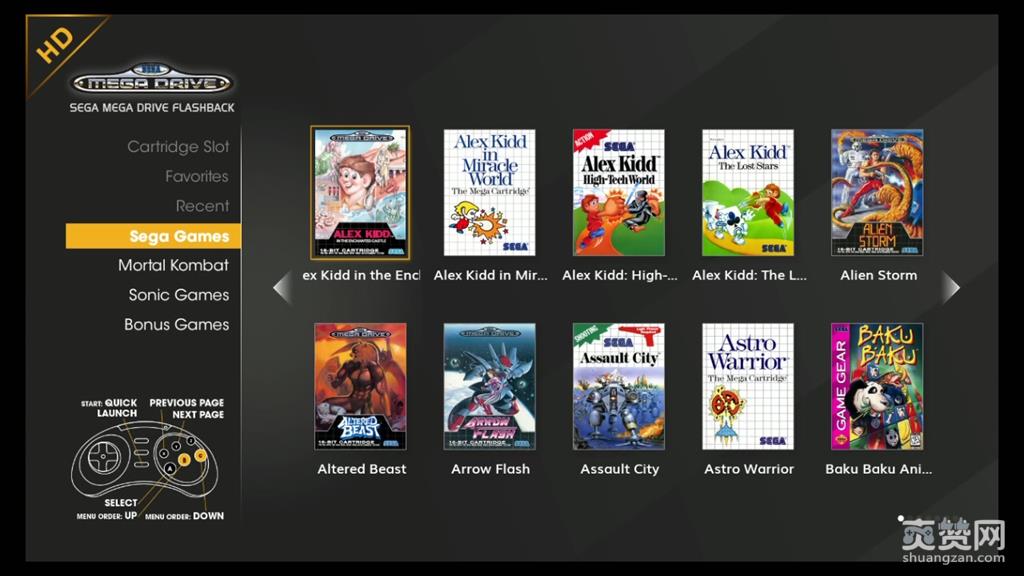1024x576 pixels.
Task: Open the Cartridge Slot menu item
Action: pos(178,147)
